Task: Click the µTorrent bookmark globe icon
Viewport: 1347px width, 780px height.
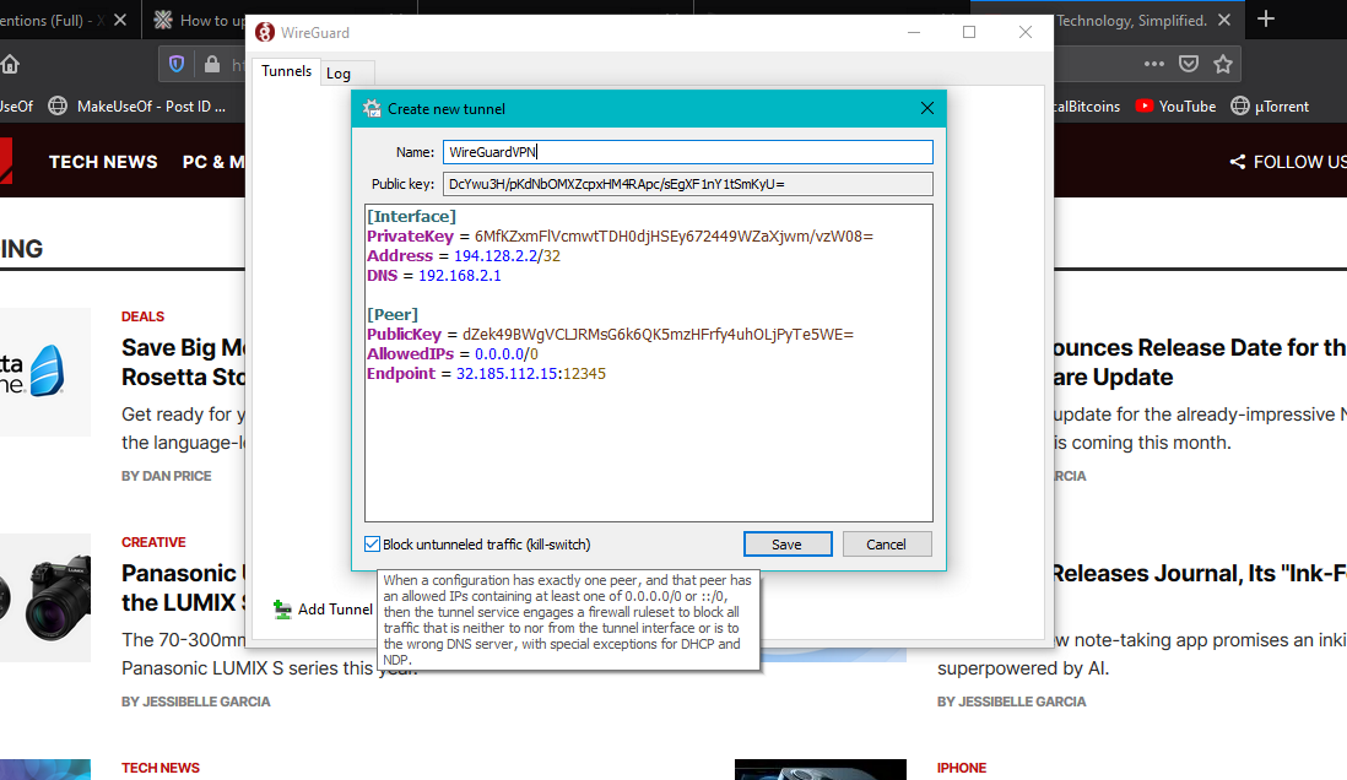Action: coord(1240,106)
